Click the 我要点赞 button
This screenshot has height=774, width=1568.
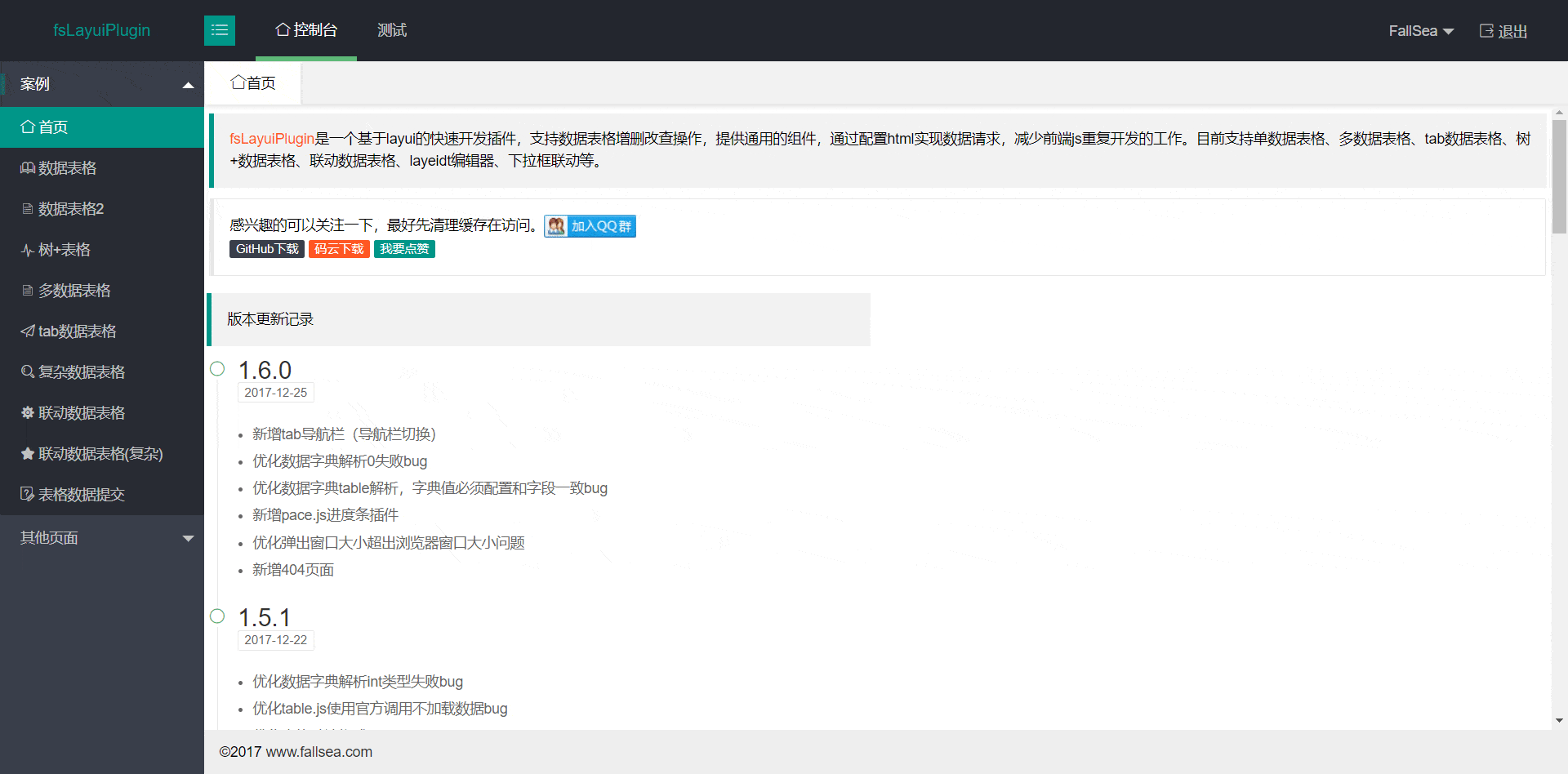(x=404, y=249)
